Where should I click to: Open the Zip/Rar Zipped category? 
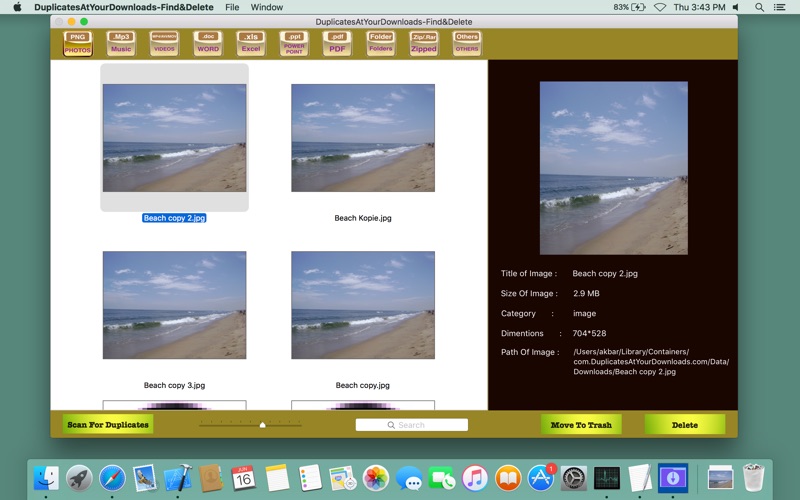(424, 43)
